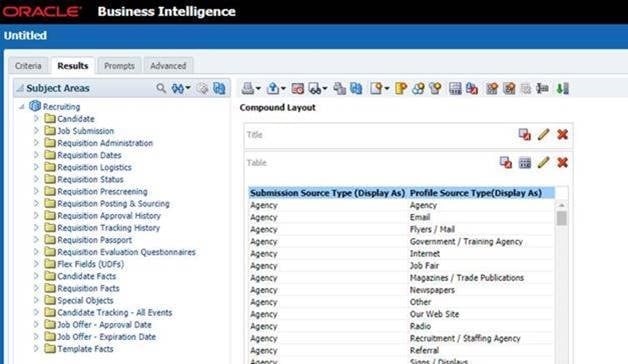This screenshot has height=364, width=628.
Task: Edit the Table view with pencil
Action: tap(543, 163)
